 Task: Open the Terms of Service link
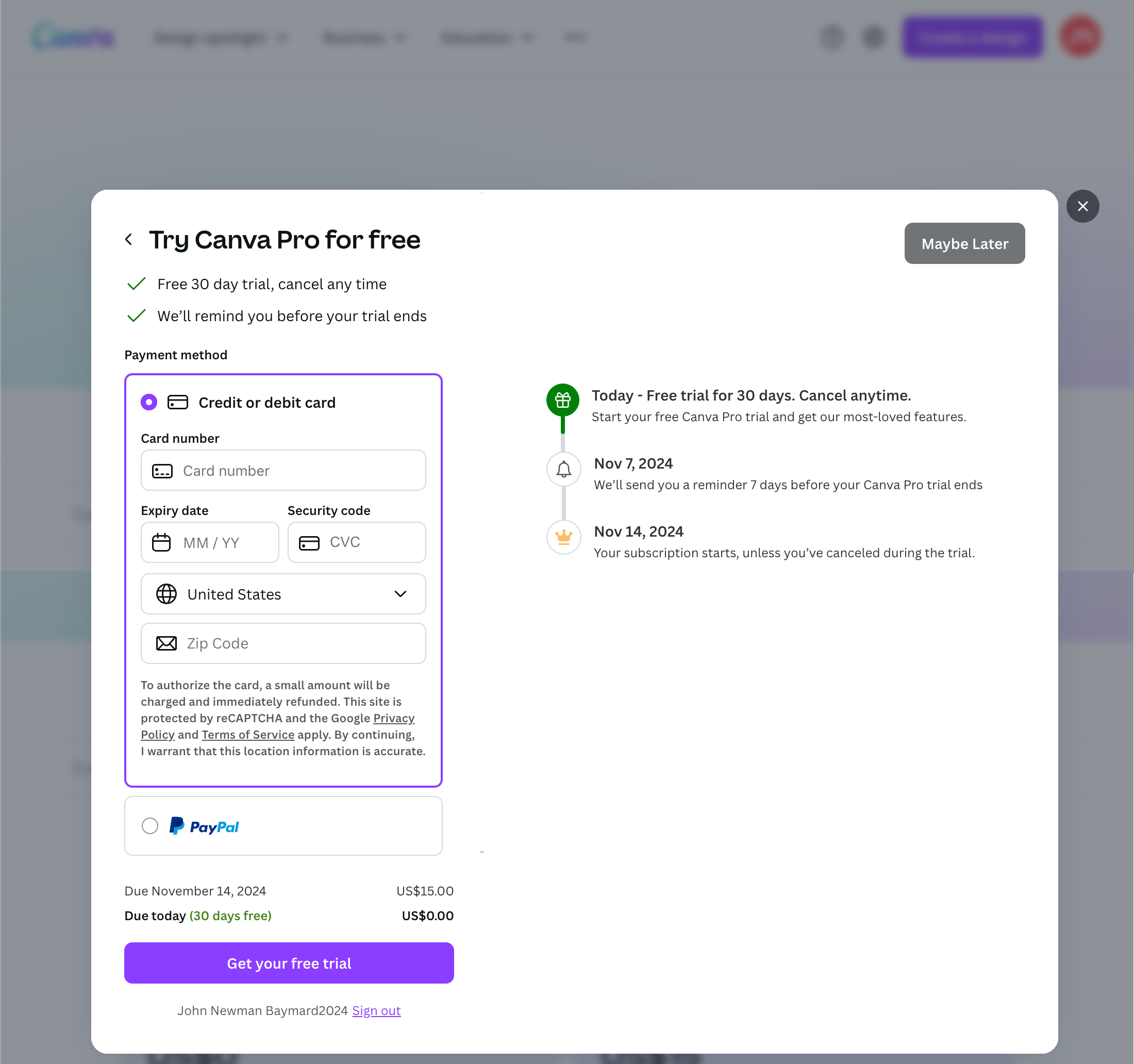(247, 734)
